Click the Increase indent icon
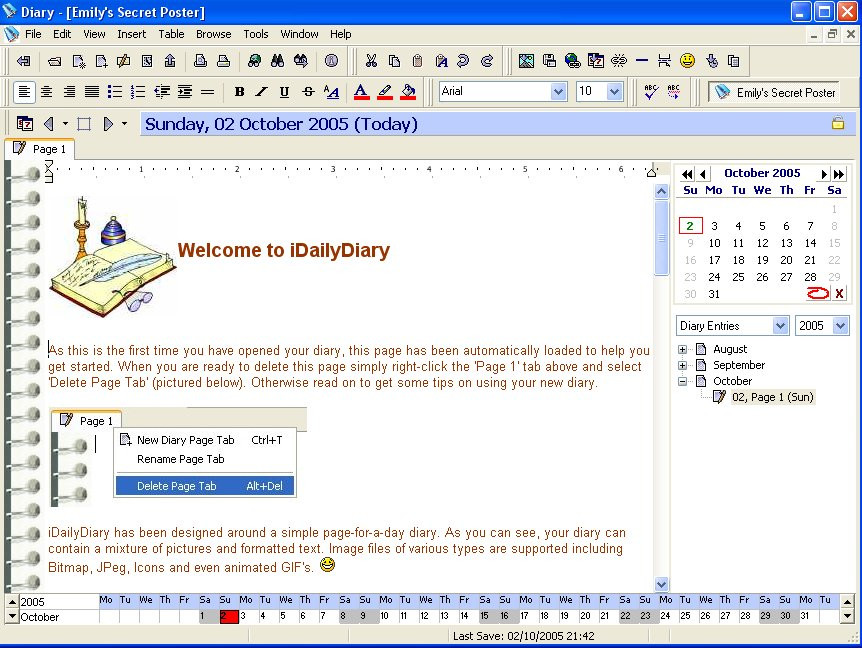This screenshot has width=862, height=648. coord(185,92)
